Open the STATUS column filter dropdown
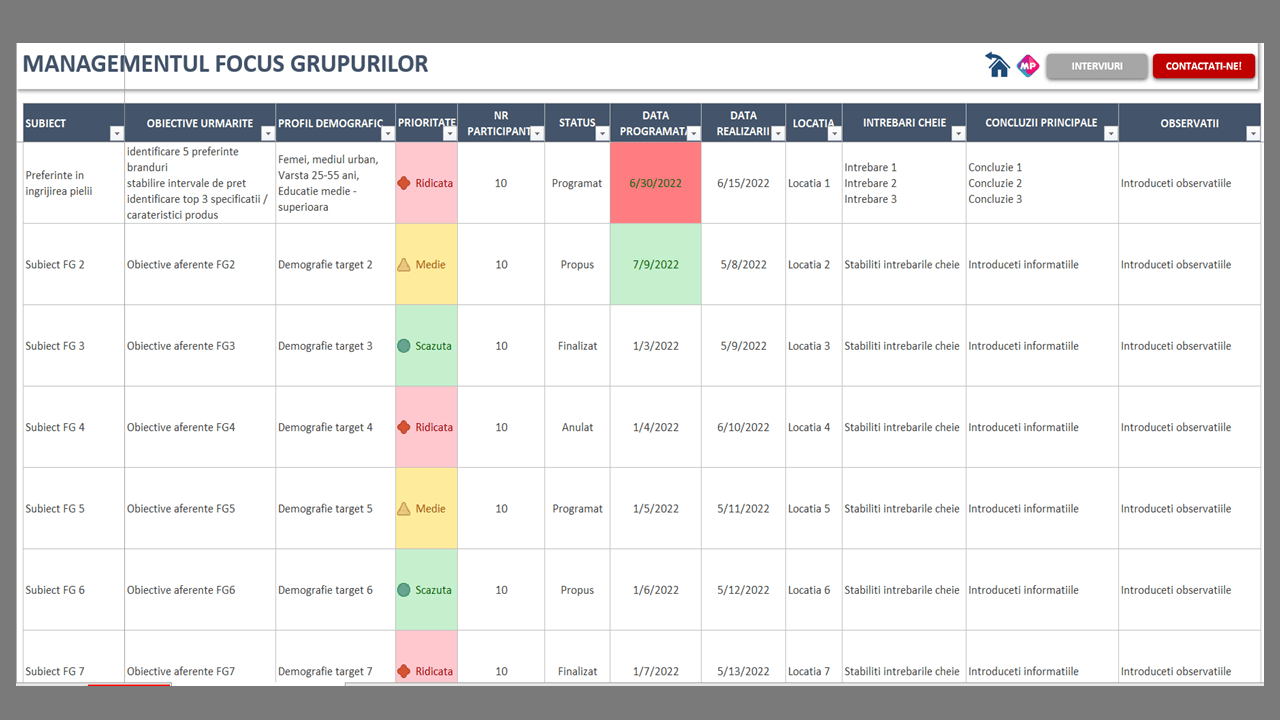 tap(602, 133)
